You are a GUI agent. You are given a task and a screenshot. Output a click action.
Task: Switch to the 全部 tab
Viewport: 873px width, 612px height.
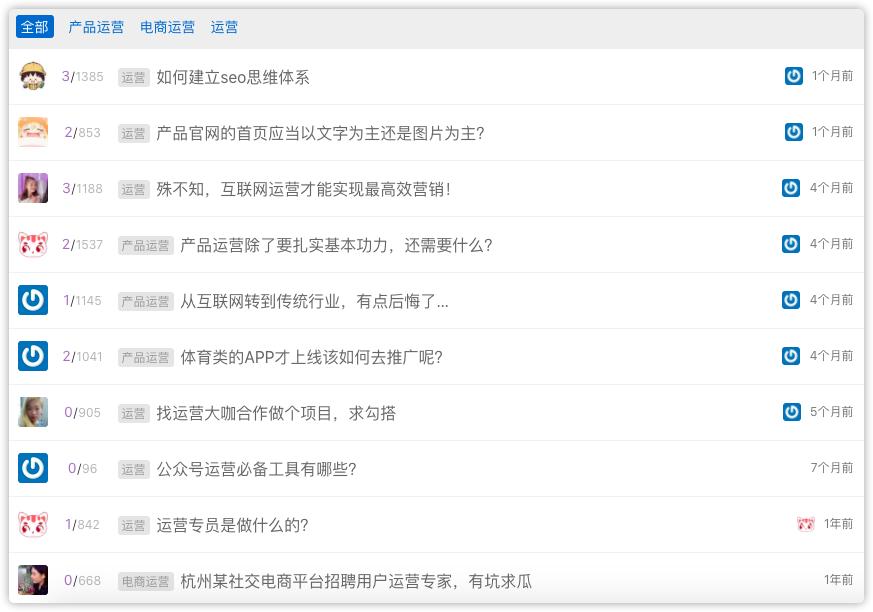click(x=33, y=27)
